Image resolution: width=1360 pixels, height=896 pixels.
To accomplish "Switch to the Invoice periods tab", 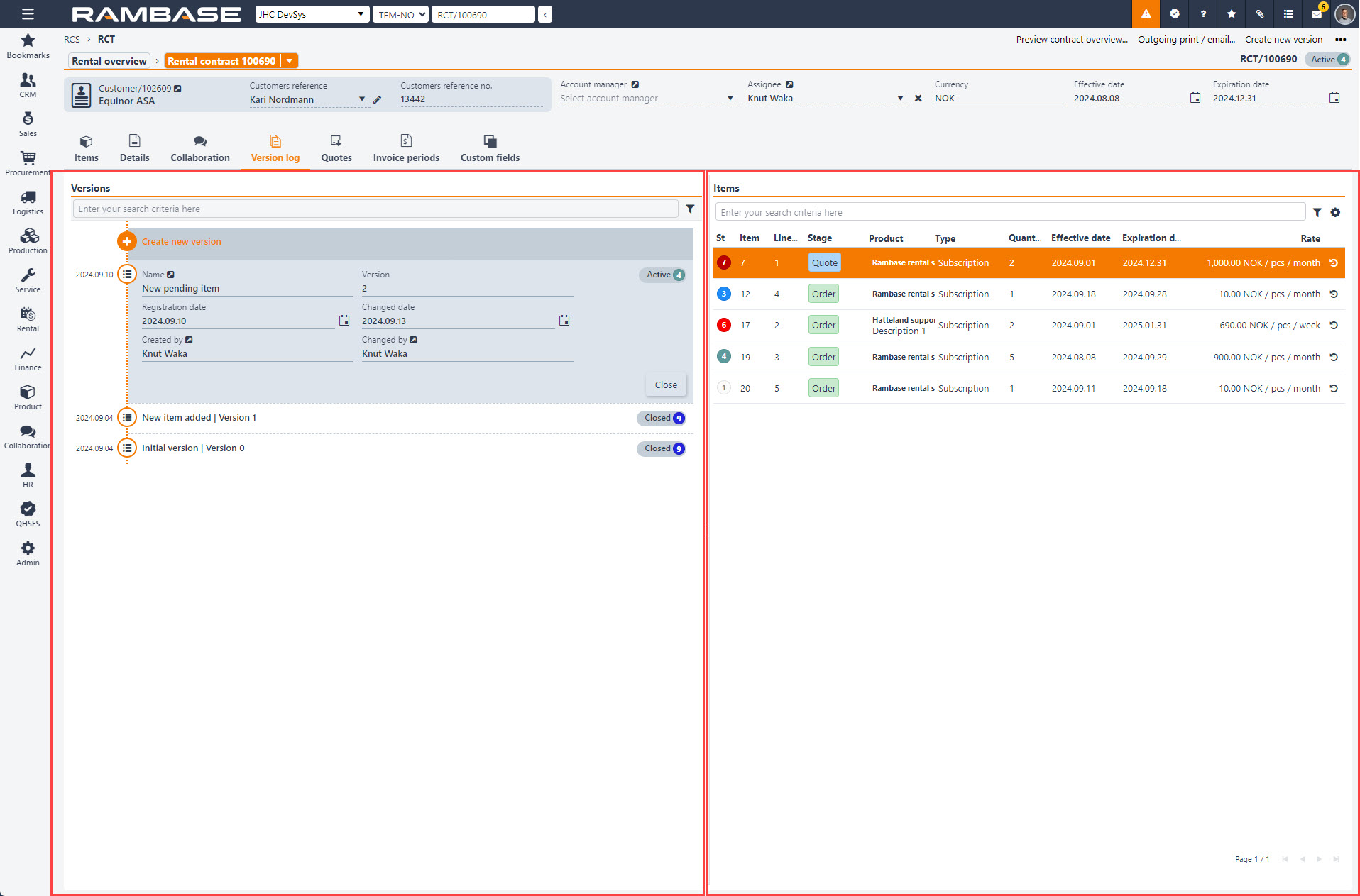I will [x=406, y=149].
